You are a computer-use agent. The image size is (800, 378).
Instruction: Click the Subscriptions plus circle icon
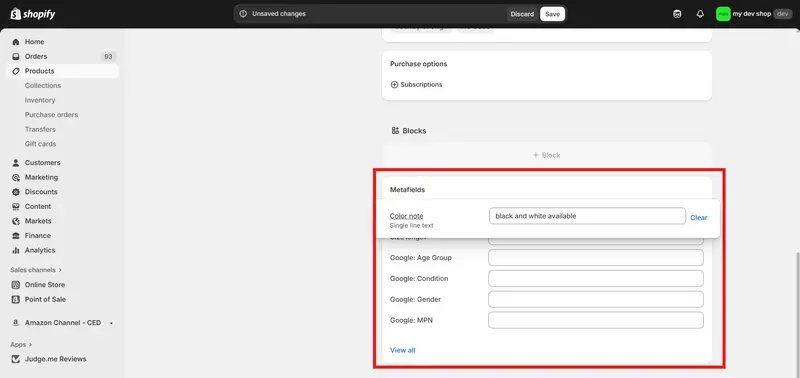click(394, 85)
